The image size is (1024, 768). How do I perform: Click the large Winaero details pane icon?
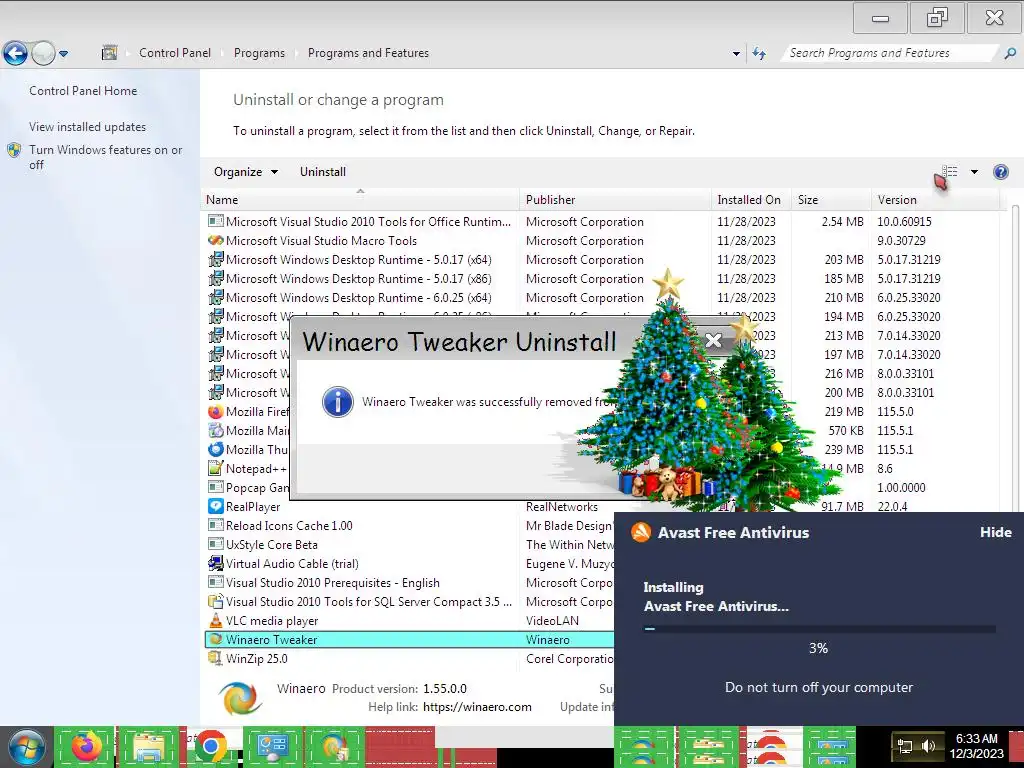[x=240, y=698]
